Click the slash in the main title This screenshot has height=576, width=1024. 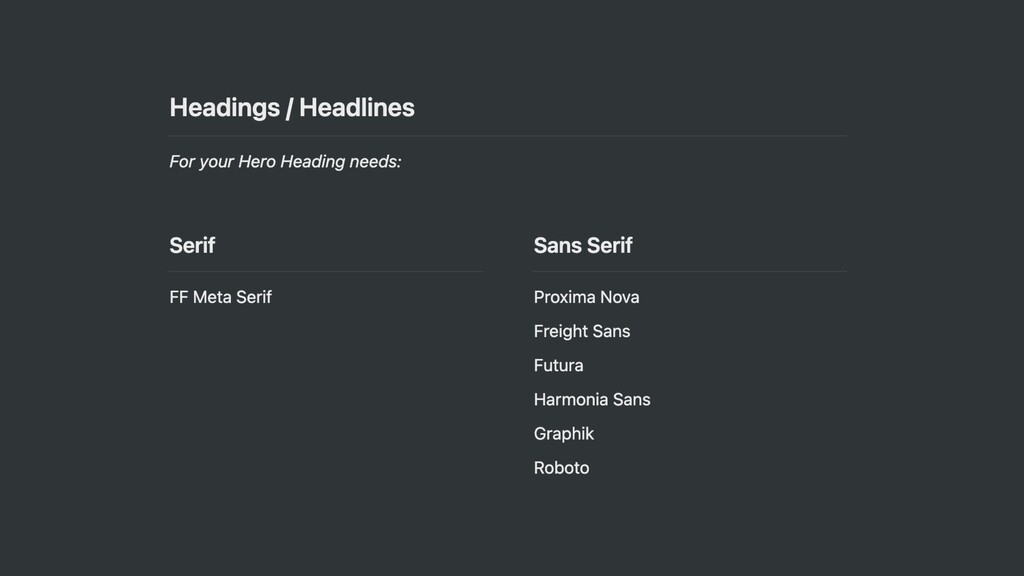289,108
